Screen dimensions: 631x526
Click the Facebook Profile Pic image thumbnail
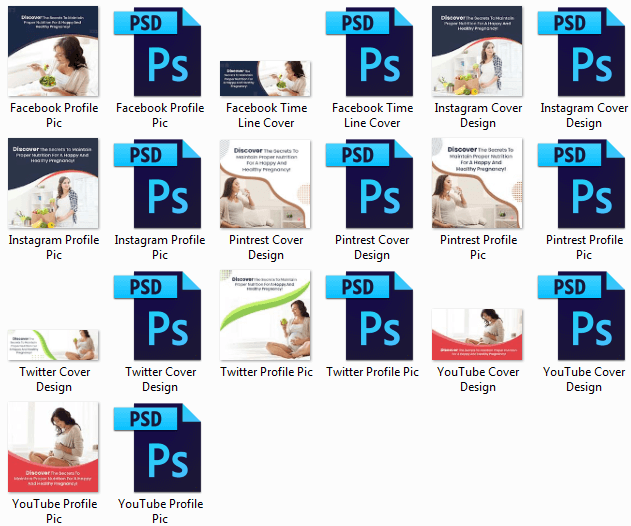click(x=53, y=51)
